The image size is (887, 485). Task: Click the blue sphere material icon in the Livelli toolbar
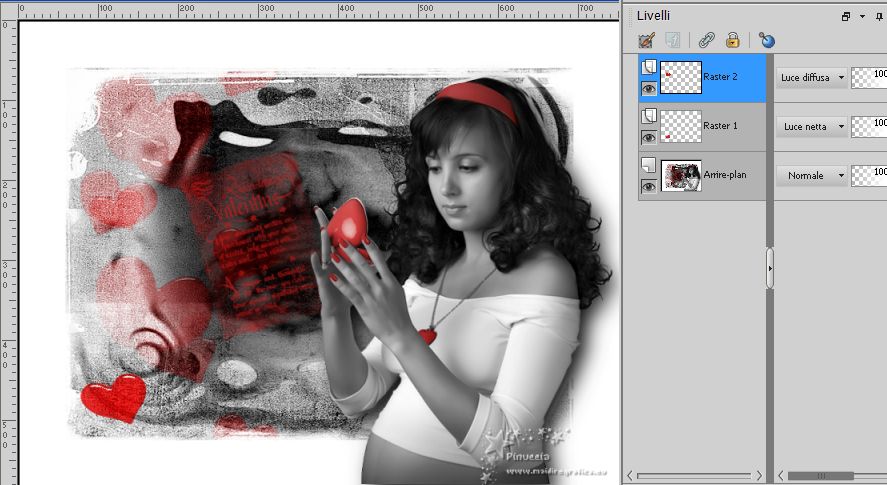tap(767, 40)
